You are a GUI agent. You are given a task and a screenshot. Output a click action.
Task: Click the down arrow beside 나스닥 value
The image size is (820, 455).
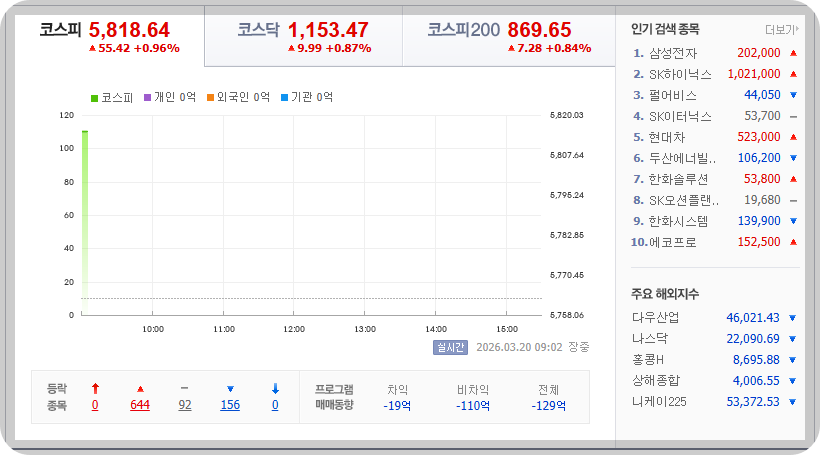792,339
